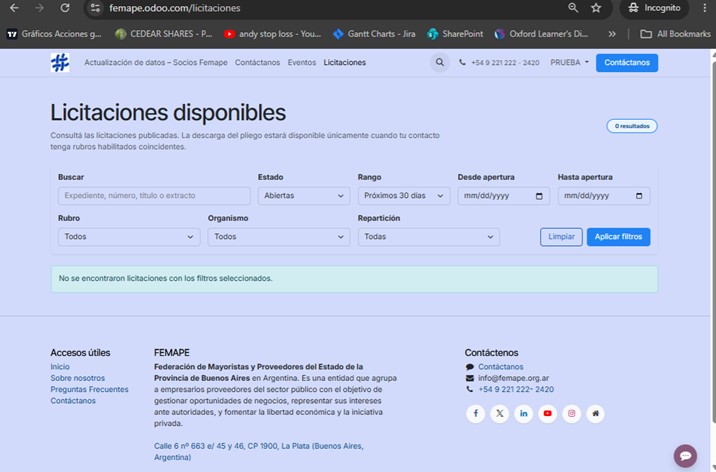Focus the Buscar search input field
Image resolution: width=716 pixels, height=472 pixels.
154,196
